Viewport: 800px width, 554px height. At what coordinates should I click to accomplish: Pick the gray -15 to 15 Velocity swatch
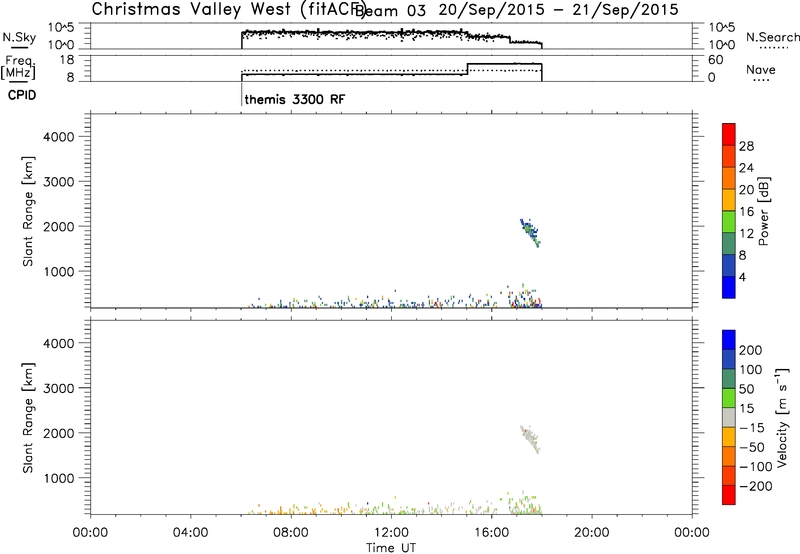pyautogui.click(x=729, y=417)
